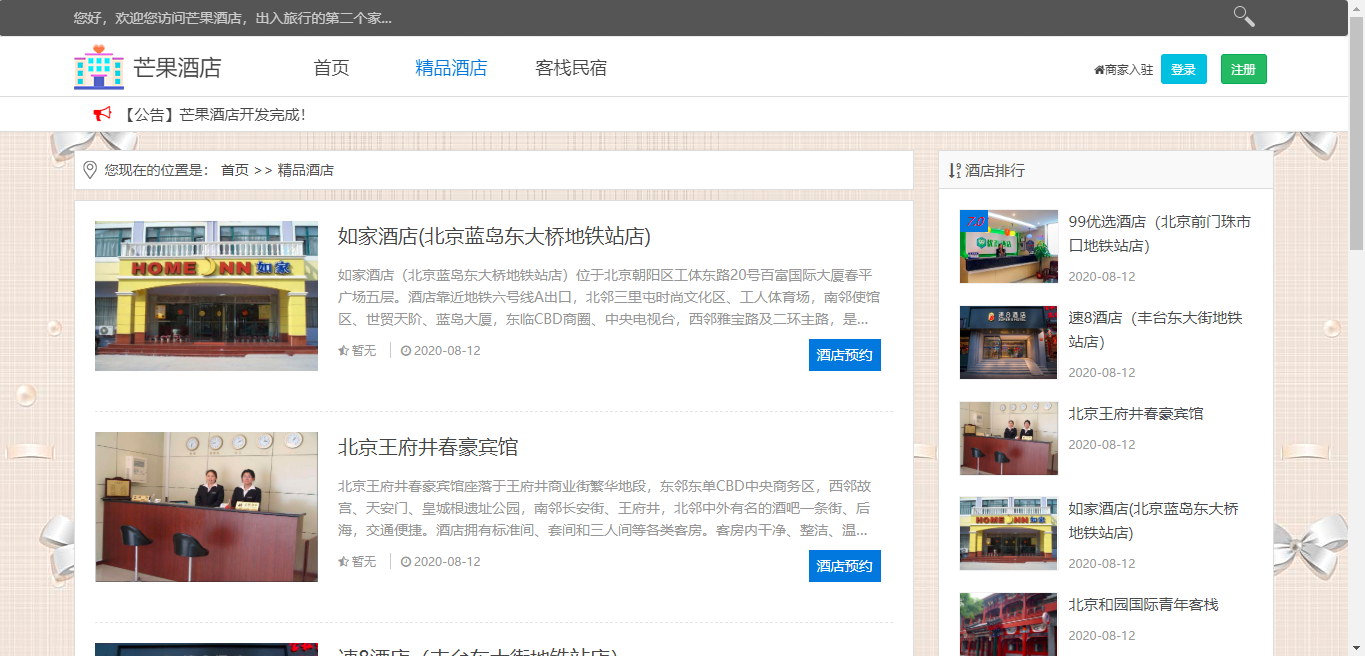Click the 暂无 rating text in 北京王府井春豪宾馆 card
Screen dimensions: 1365x656
[x=364, y=562]
